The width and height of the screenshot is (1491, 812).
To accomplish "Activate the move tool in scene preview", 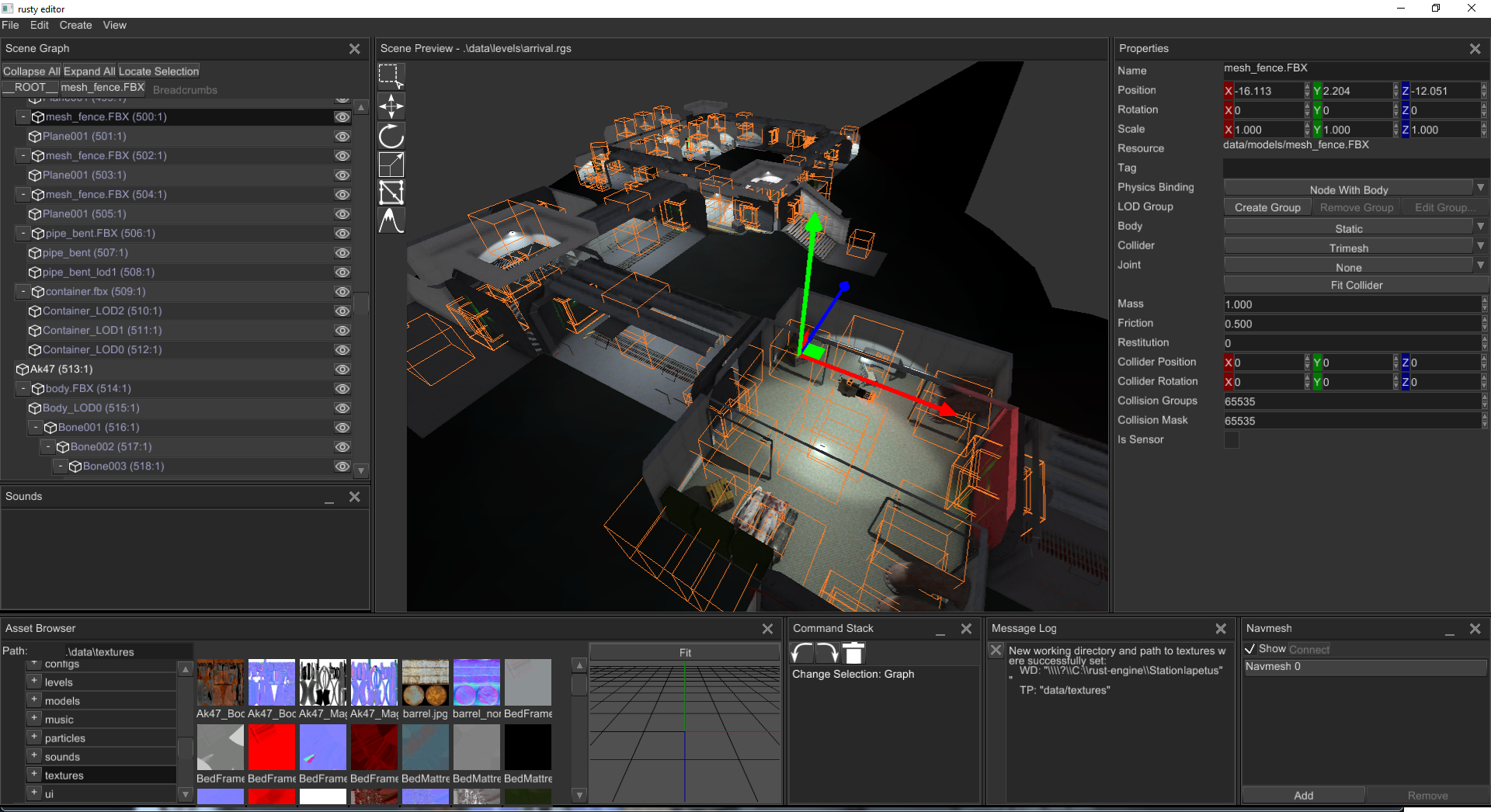I will point(391,106).
